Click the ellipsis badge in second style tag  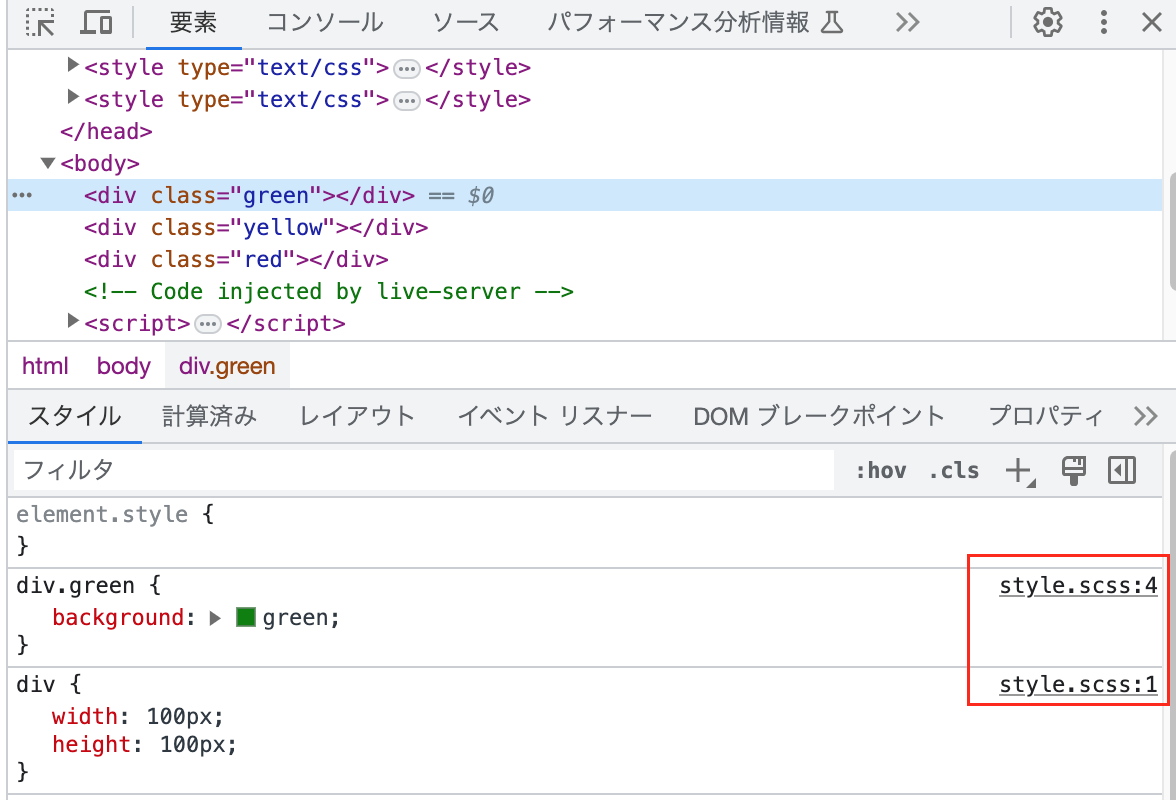coord(407,100)
